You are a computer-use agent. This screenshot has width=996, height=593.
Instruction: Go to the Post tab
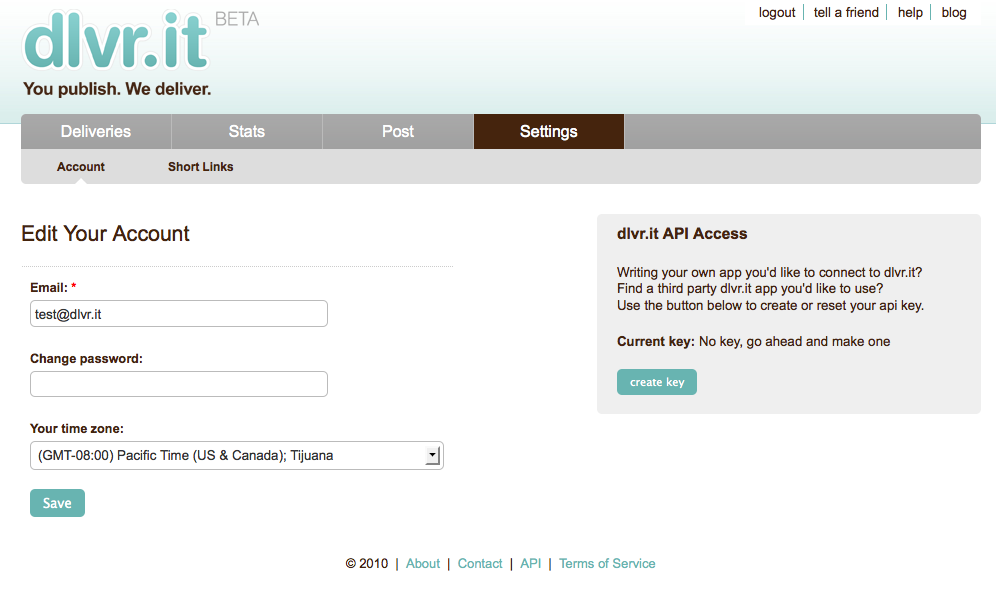398,131
